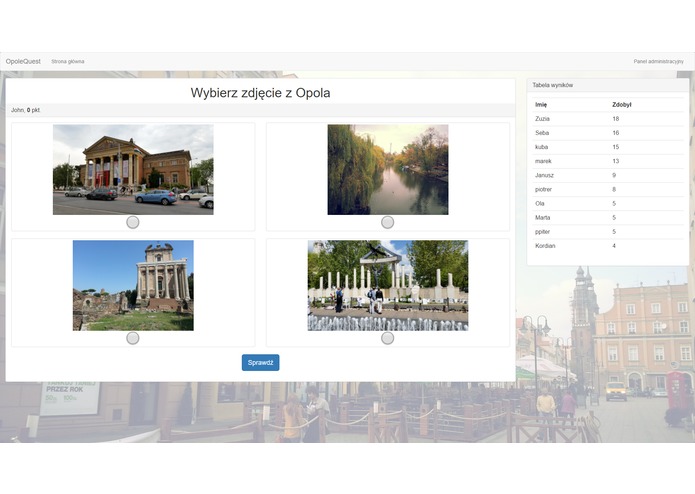695x494 pixels.
Task: Click Kordian's score of 4
Action: coord(614,246)
